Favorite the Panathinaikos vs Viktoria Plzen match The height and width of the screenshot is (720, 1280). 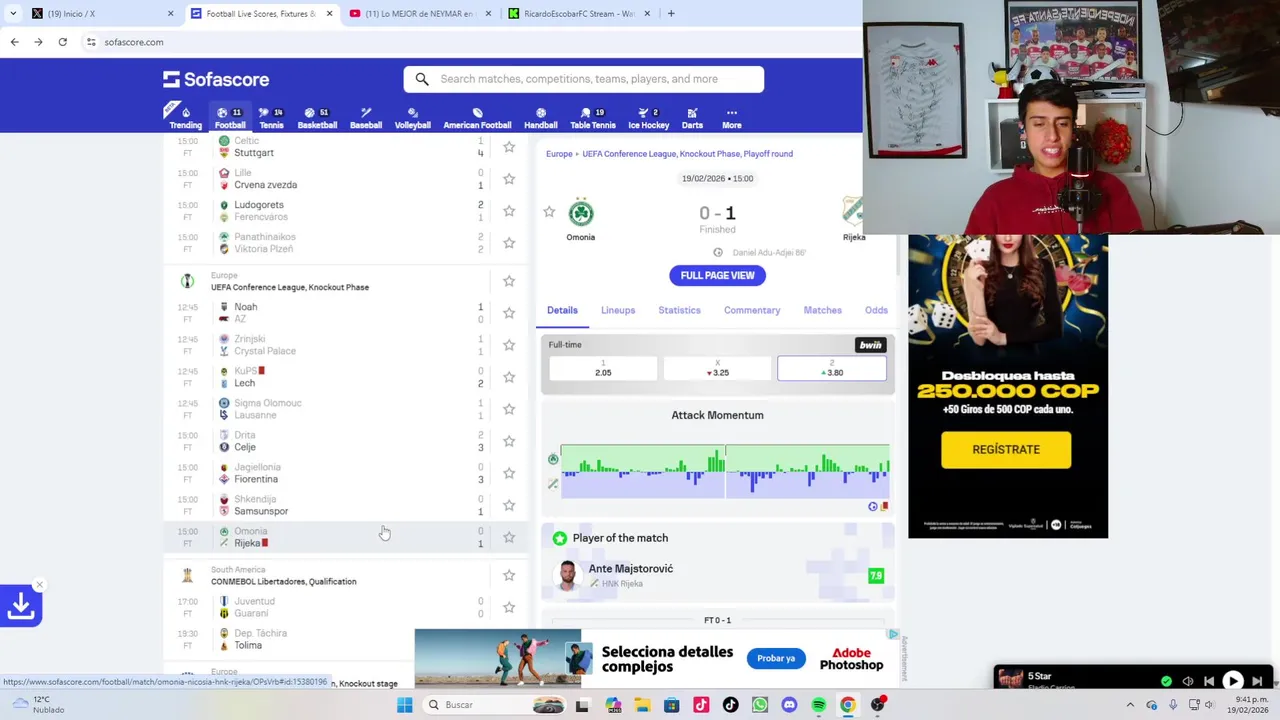coord(509,243)
